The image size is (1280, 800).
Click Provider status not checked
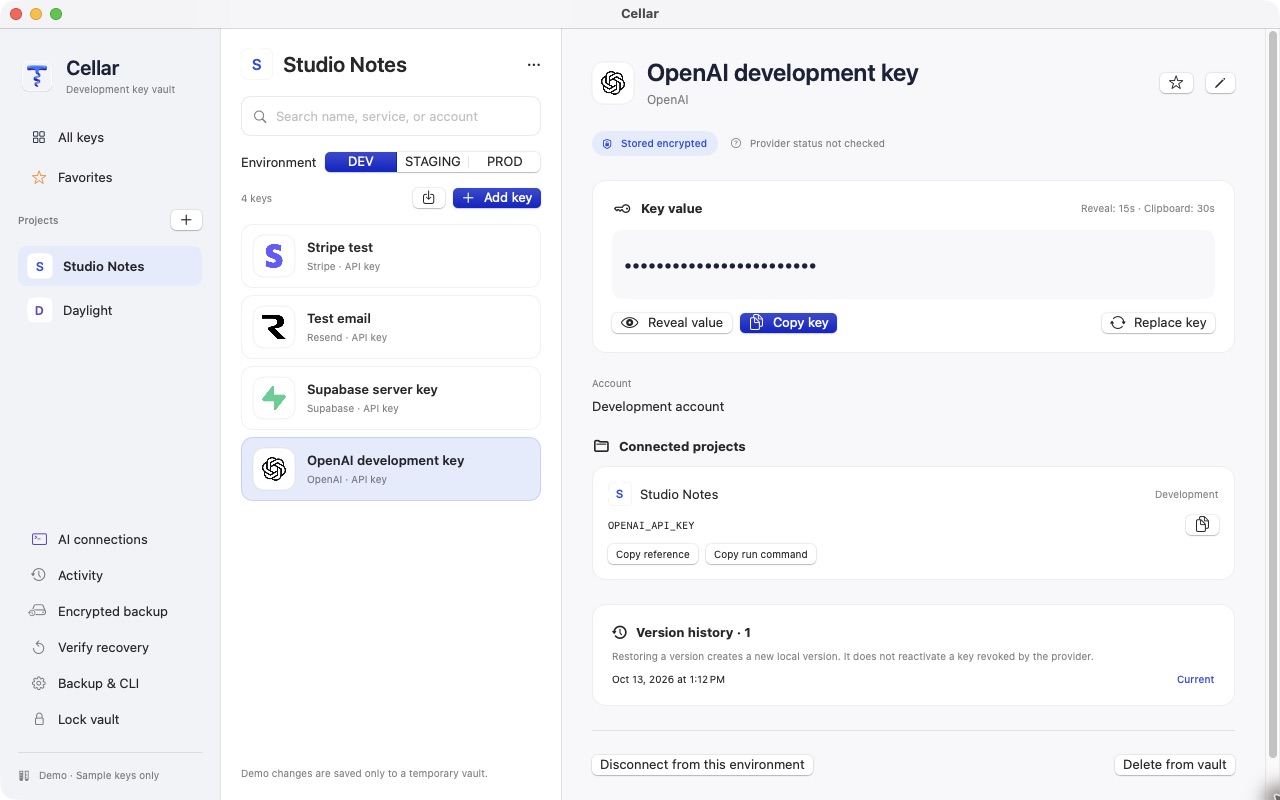coord(808,143)
